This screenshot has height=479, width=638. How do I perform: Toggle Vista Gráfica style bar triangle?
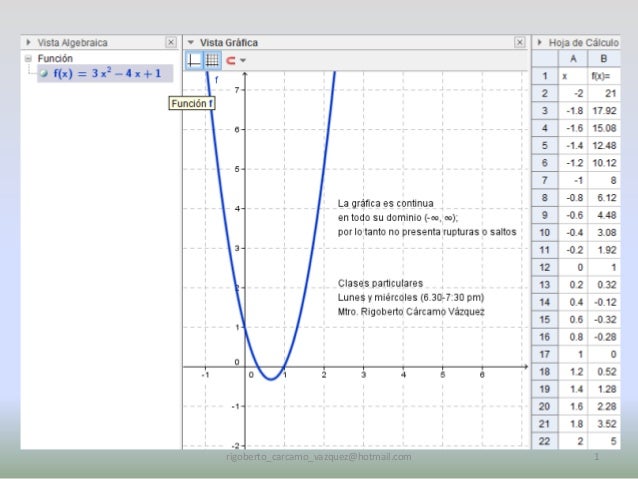click(191, 43)
